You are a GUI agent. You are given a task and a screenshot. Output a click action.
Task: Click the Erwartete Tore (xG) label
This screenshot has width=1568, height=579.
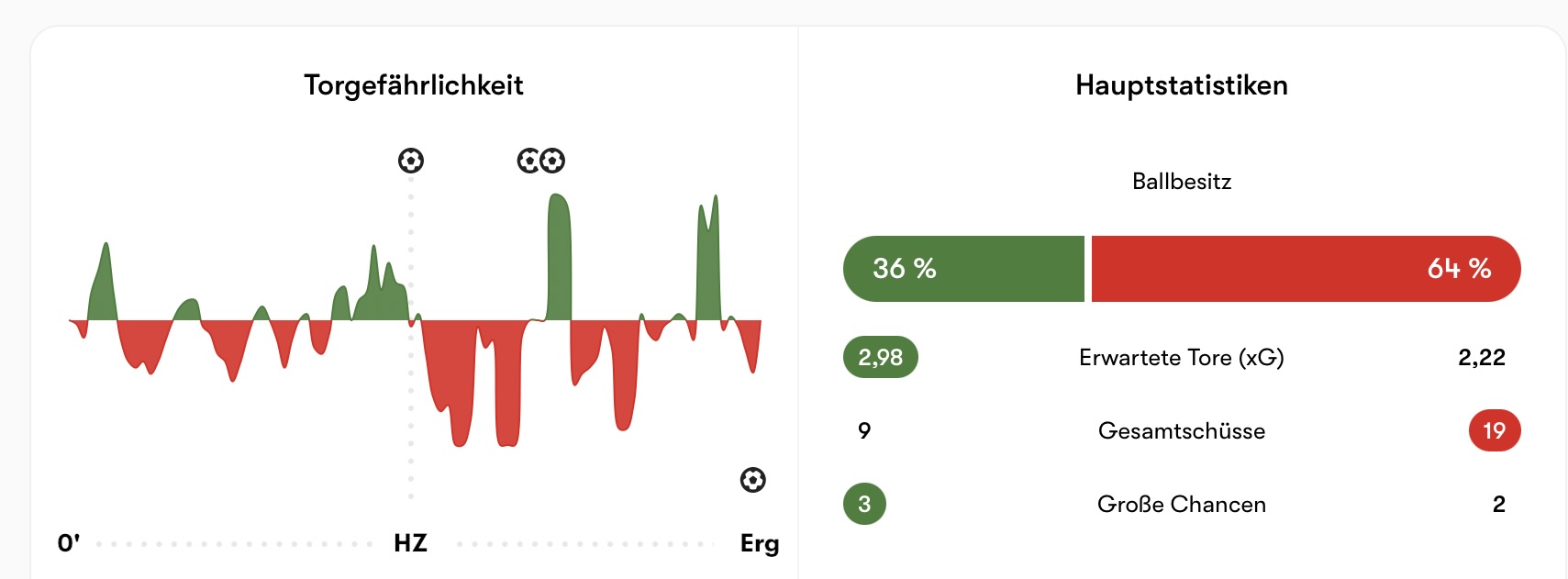tap(1182, 357)
